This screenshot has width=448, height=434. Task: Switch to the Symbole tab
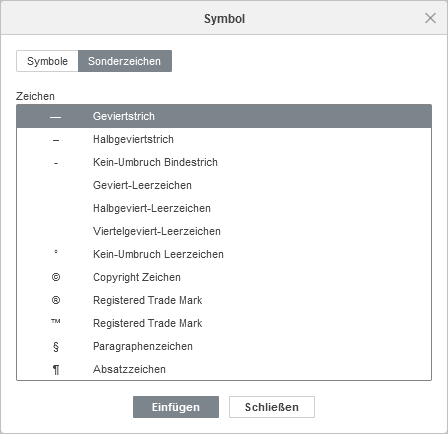coord(47,61)
